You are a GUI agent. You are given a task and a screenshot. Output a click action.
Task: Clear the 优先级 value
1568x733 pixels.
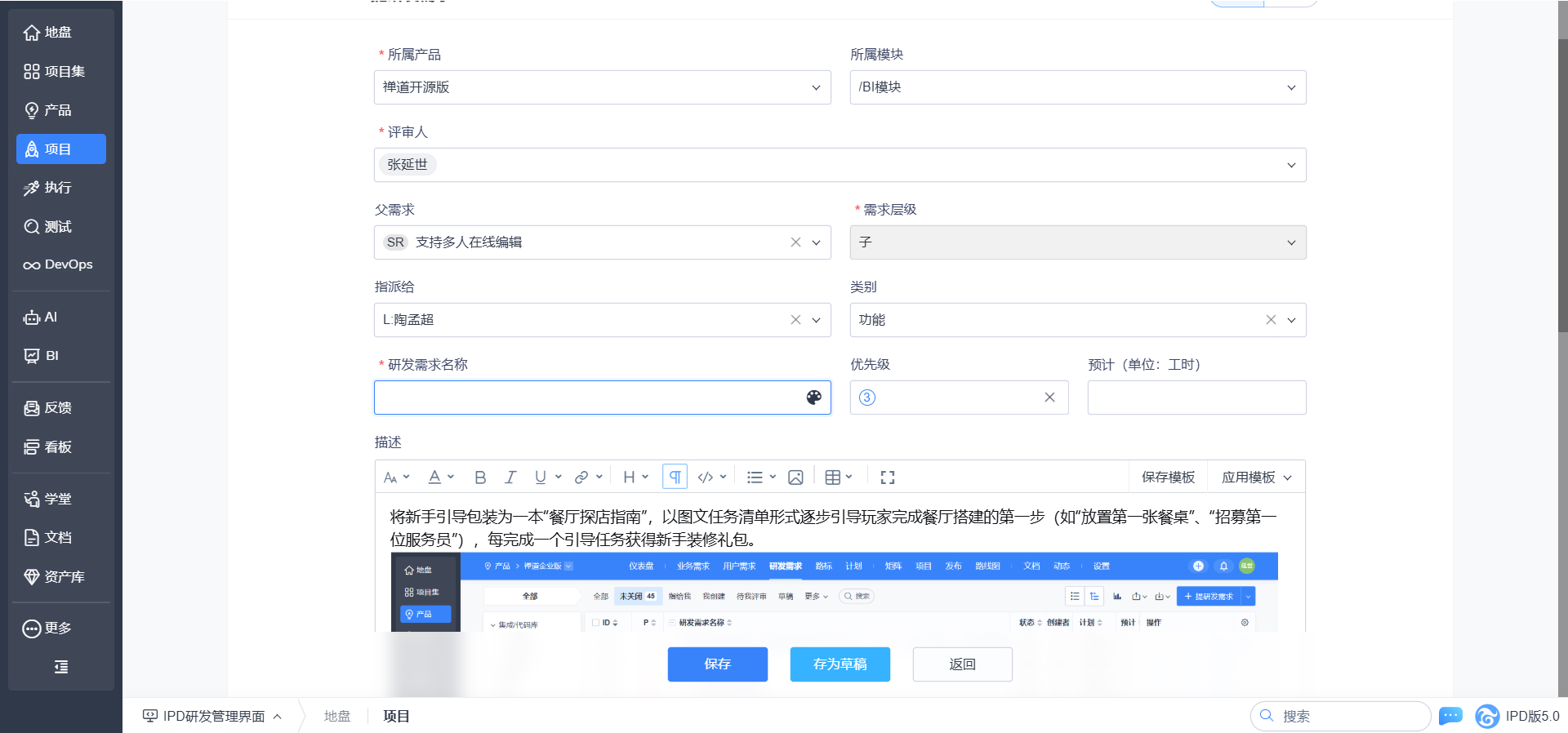coord(1049,398)
